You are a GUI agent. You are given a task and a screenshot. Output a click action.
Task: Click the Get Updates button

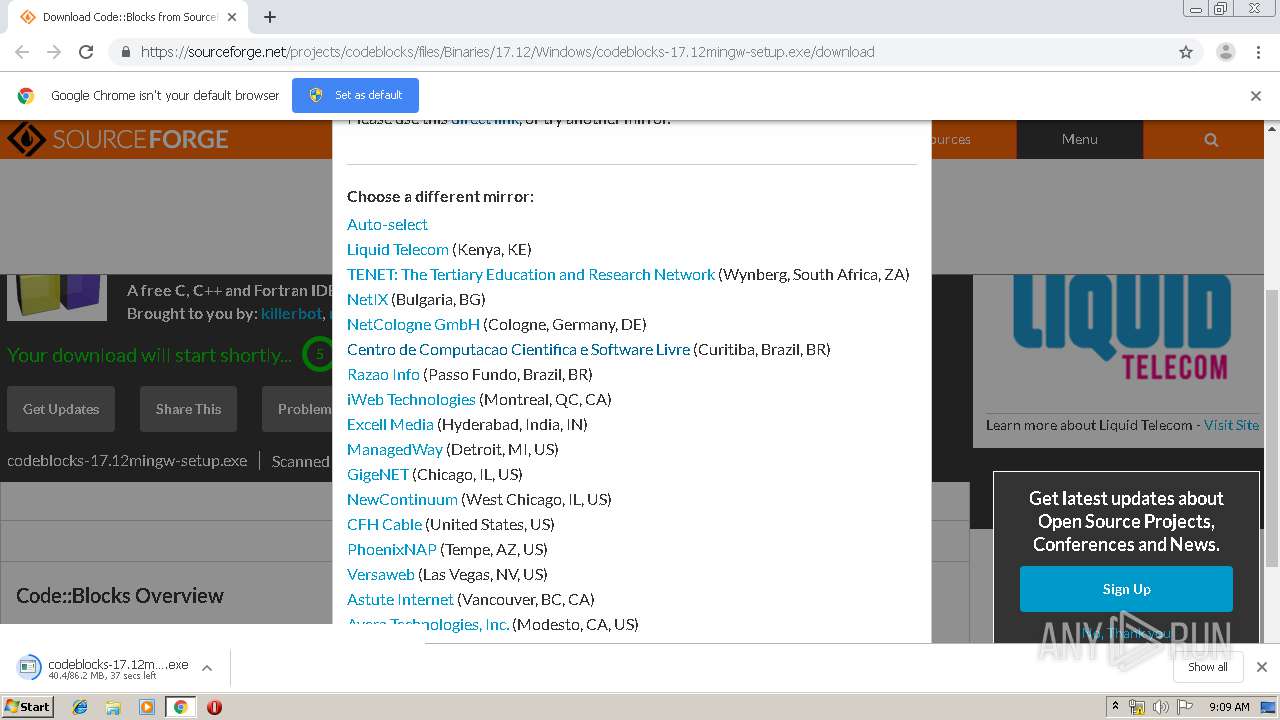click(61, 409)
